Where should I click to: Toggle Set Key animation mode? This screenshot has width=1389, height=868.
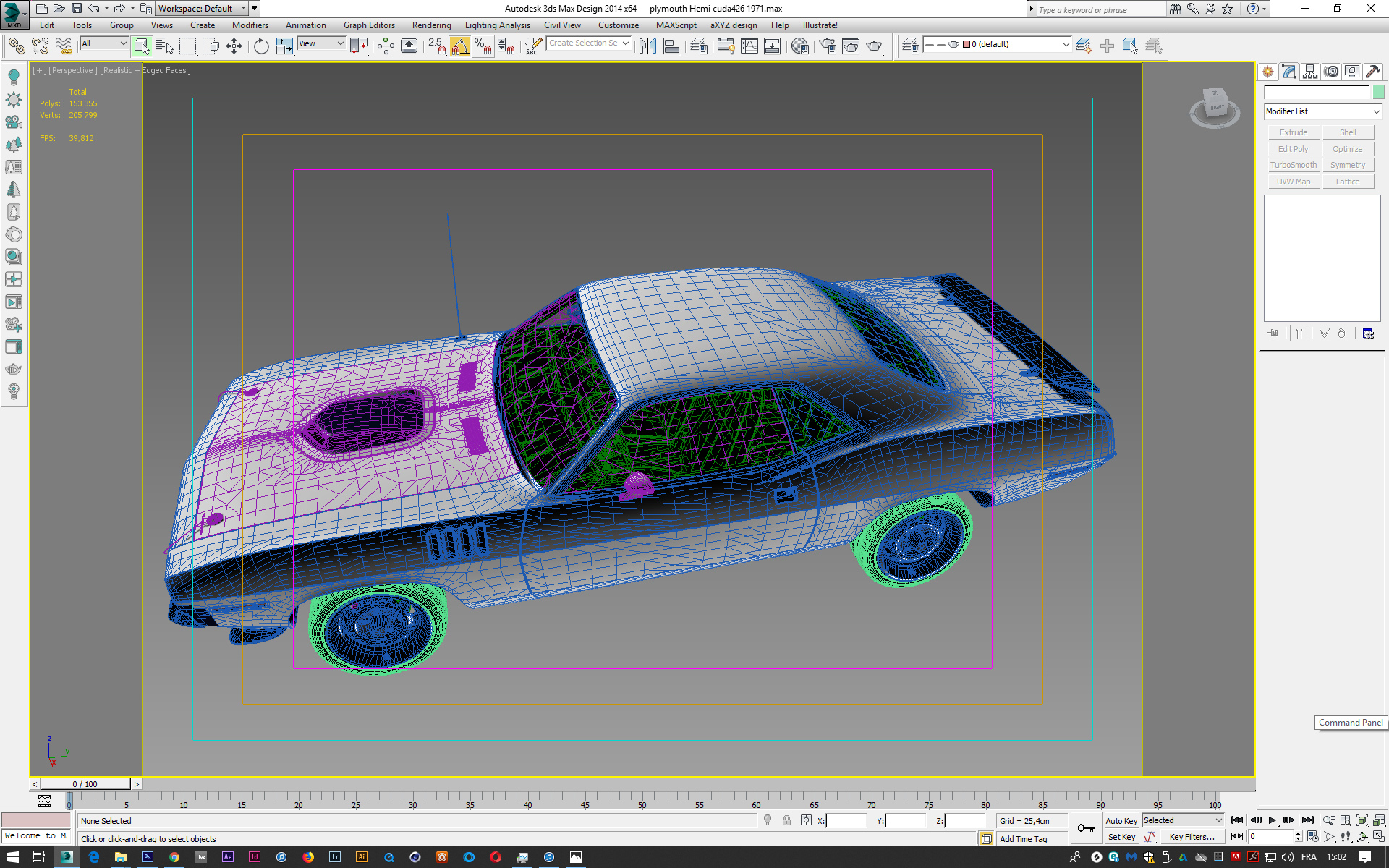[1121, 837]
